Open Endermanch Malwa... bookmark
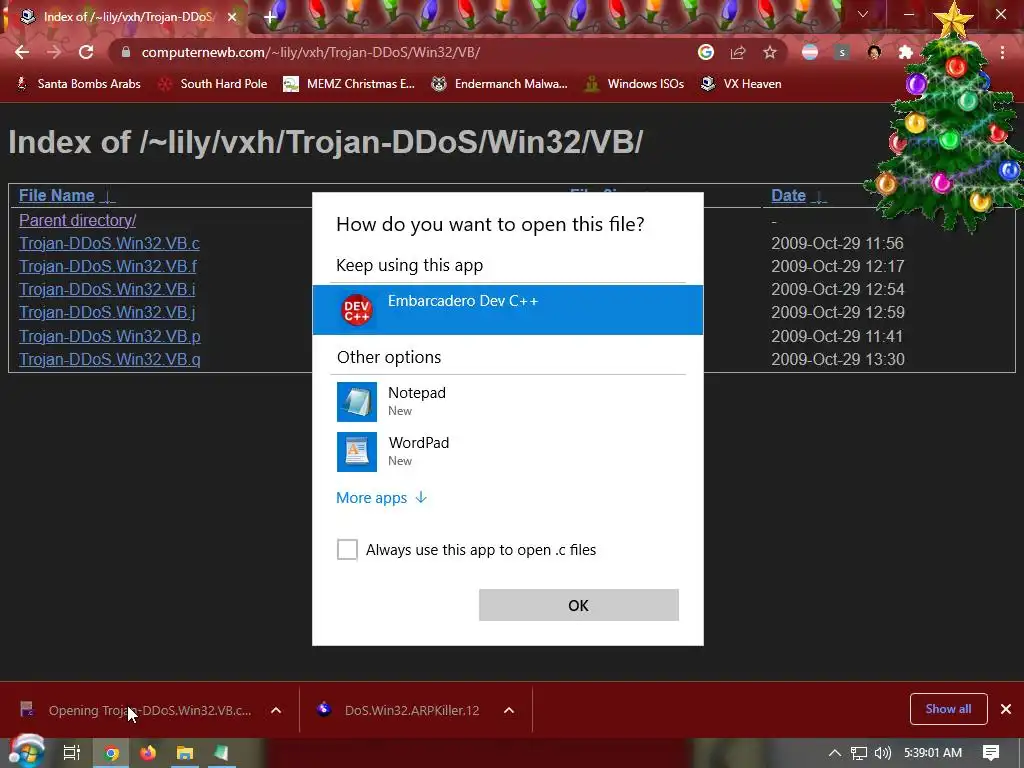1024x768 pixels. tap(500, 84)
